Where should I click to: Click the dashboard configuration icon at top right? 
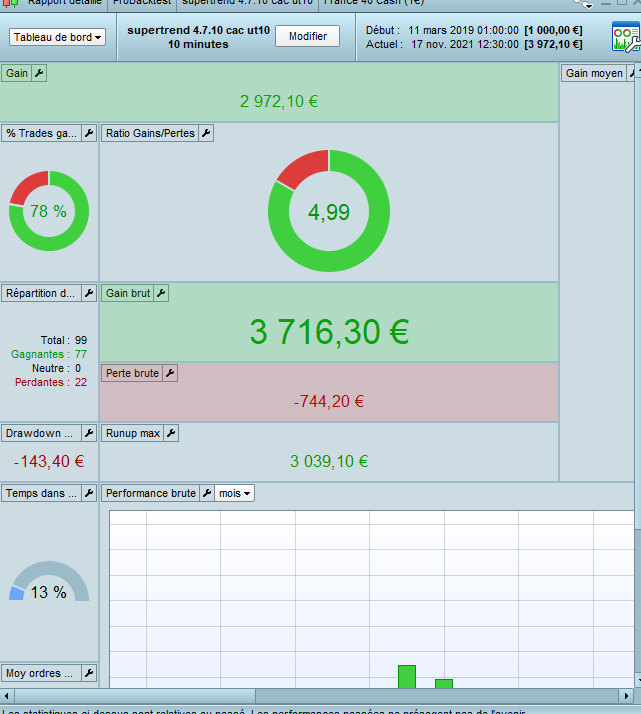(x=626, y=36)
